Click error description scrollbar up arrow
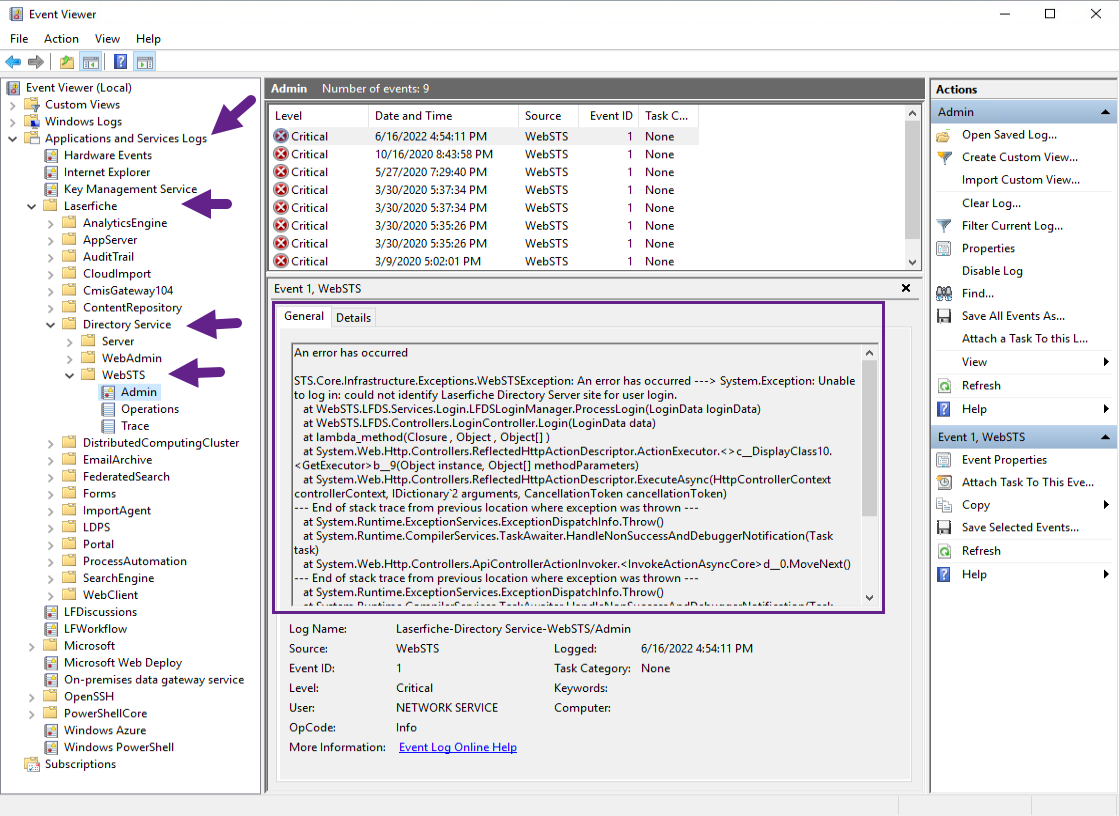The height and width of the screenshot is (816, 1119). point(869,353)
